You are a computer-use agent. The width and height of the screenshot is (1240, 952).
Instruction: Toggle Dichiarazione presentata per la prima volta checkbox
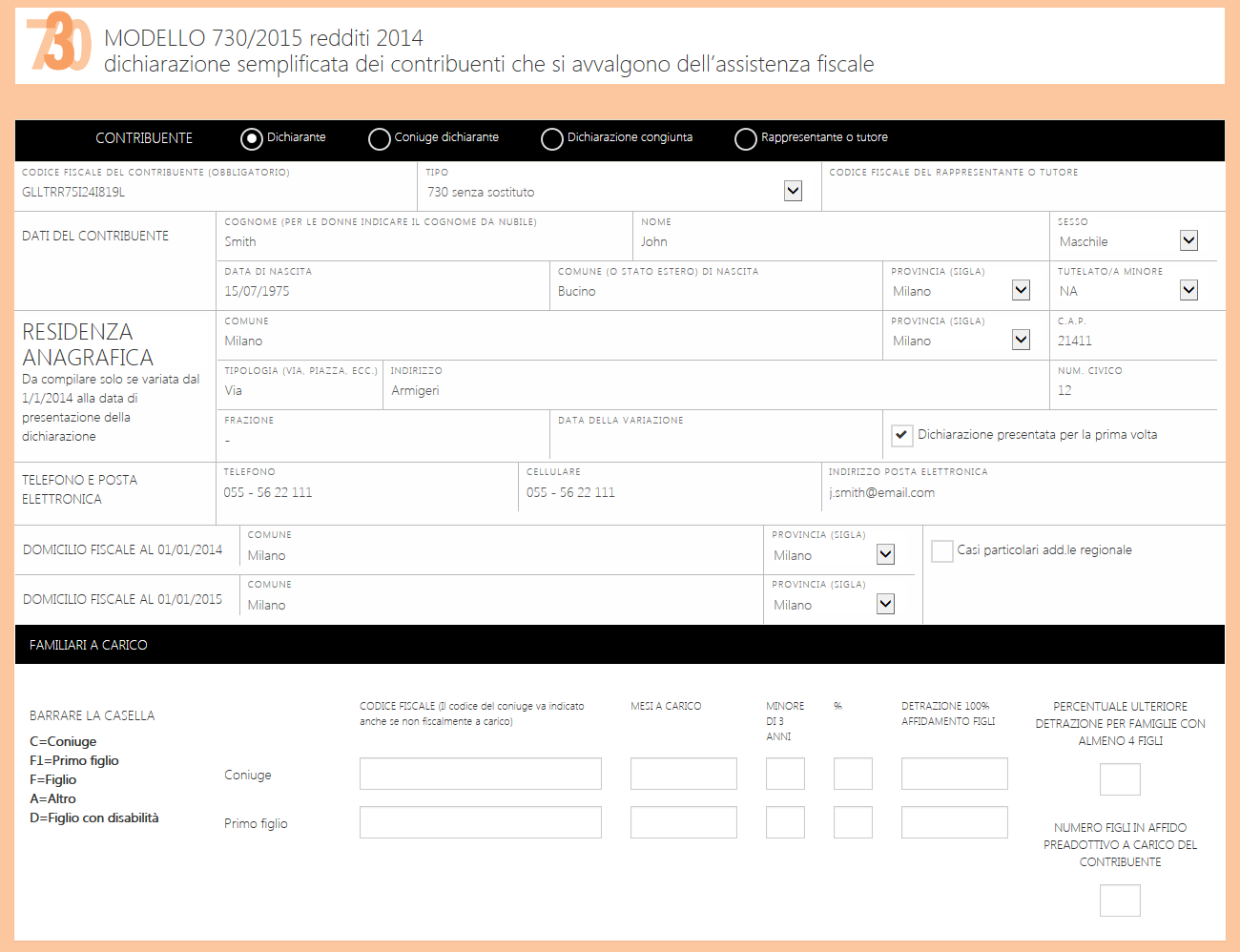(902, 435)
